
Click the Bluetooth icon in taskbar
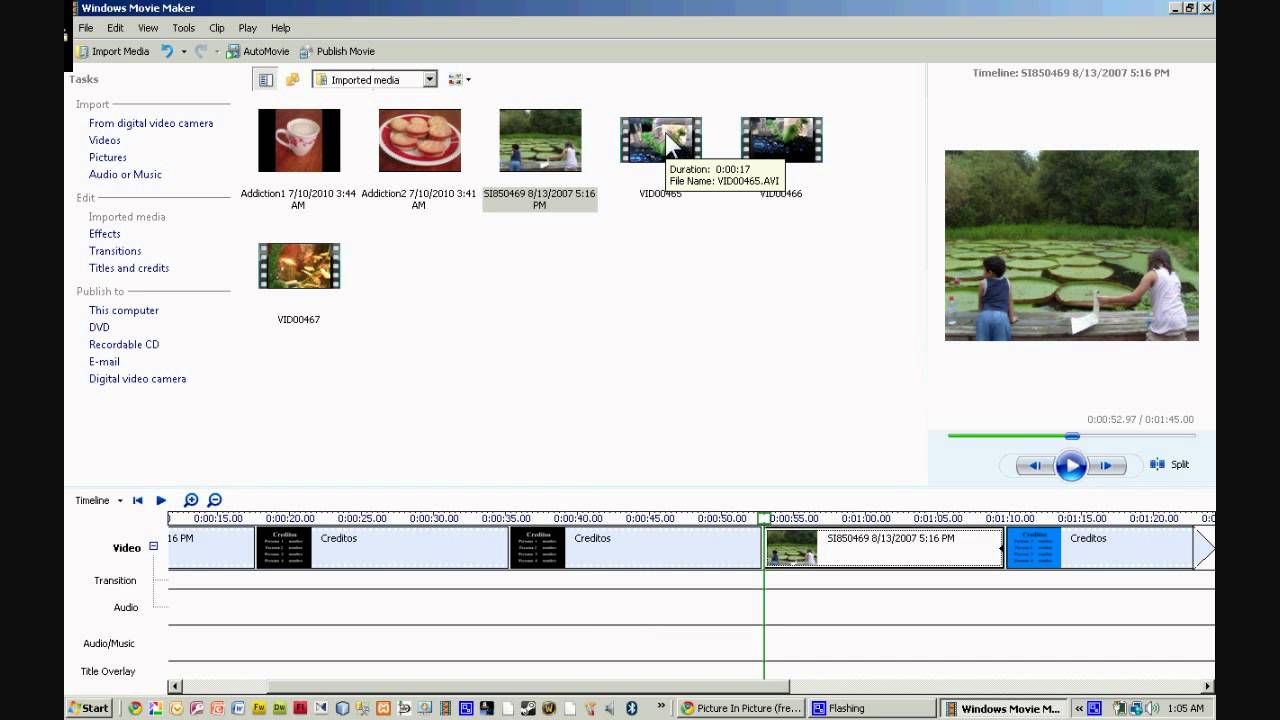click(x=632, y=708)
